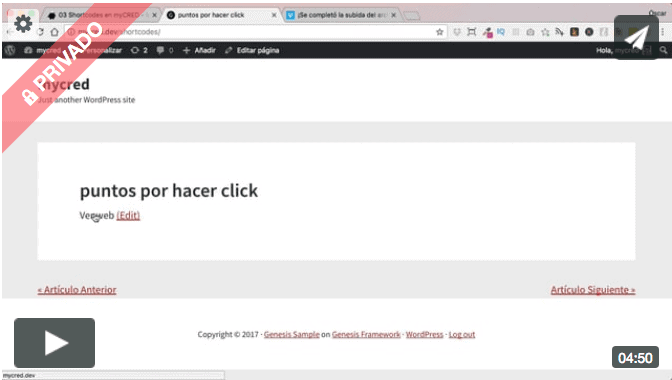Click the camera extension icon
The height and width of the screenshot is (380, 672).
click(x=530, y=32)
